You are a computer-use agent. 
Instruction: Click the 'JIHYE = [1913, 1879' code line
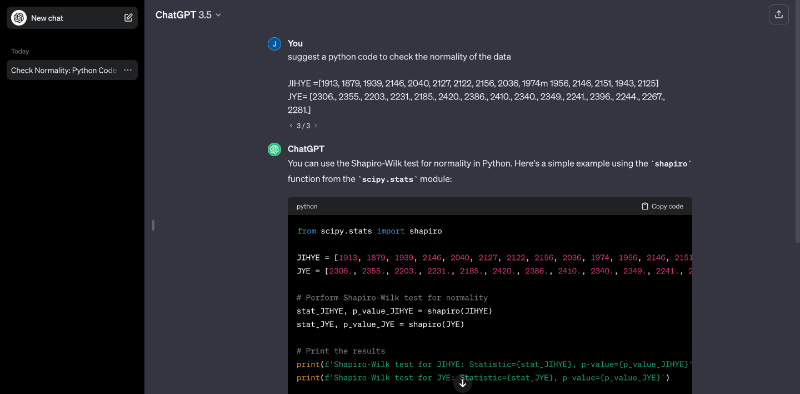[x=494, y=258]
